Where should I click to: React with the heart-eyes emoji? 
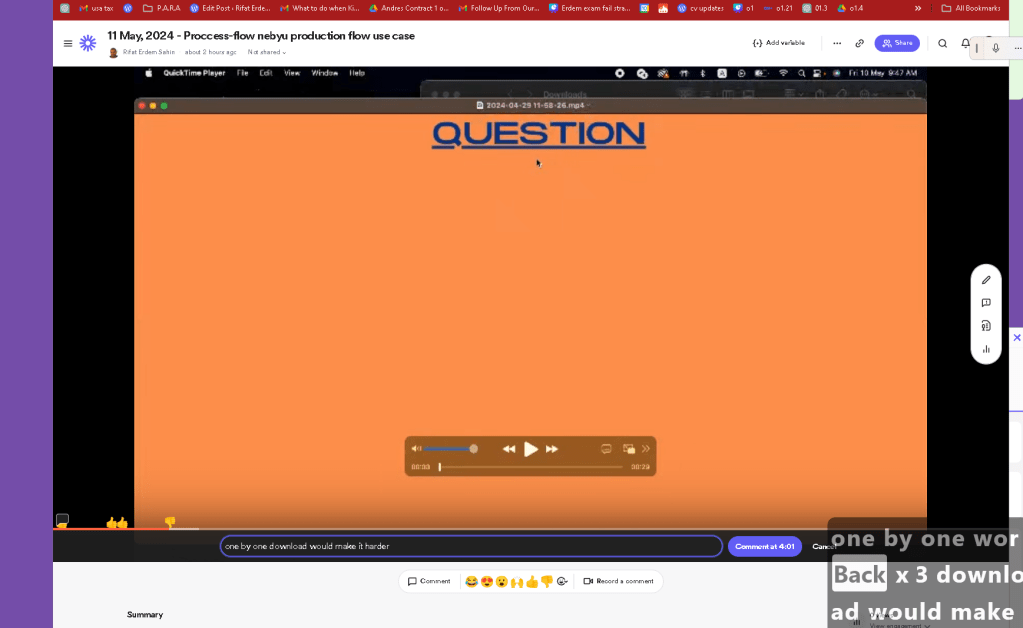click(487, 581)
